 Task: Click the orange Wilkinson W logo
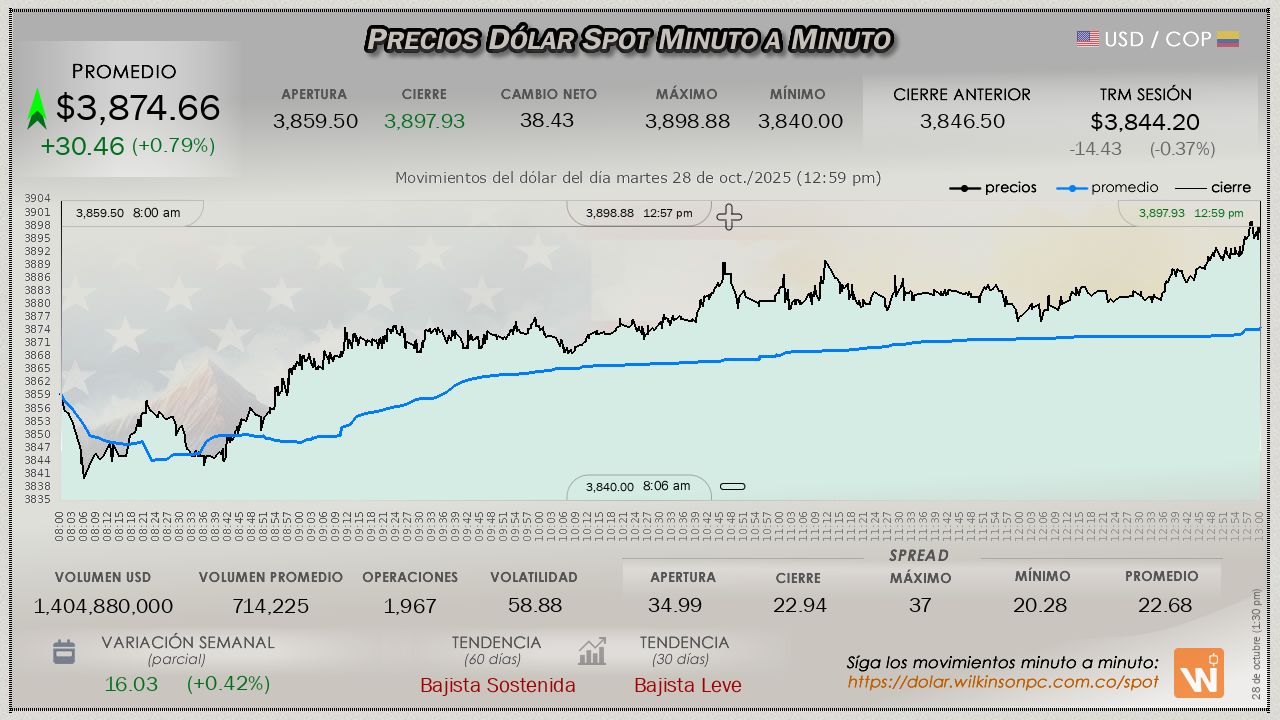pos(1198,673)
